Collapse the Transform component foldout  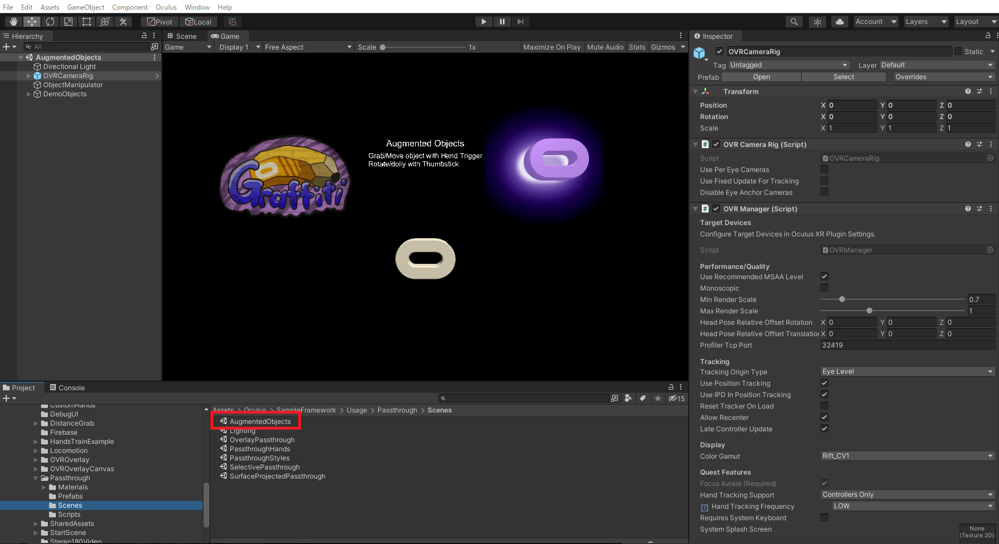[x=696, y=92]
